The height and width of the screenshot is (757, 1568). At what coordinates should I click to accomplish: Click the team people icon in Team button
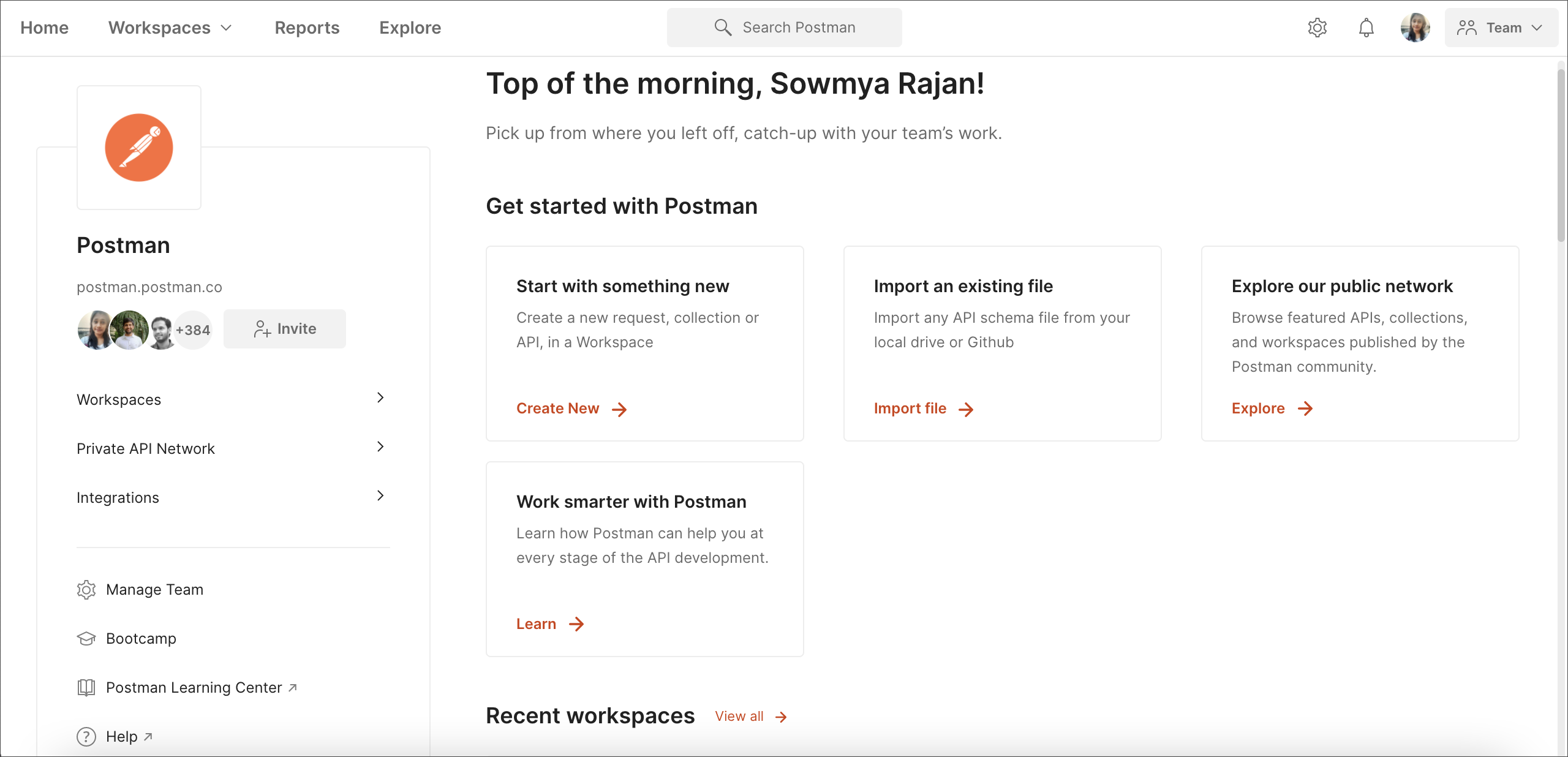pyautogui.click(x=1467, y=28)
